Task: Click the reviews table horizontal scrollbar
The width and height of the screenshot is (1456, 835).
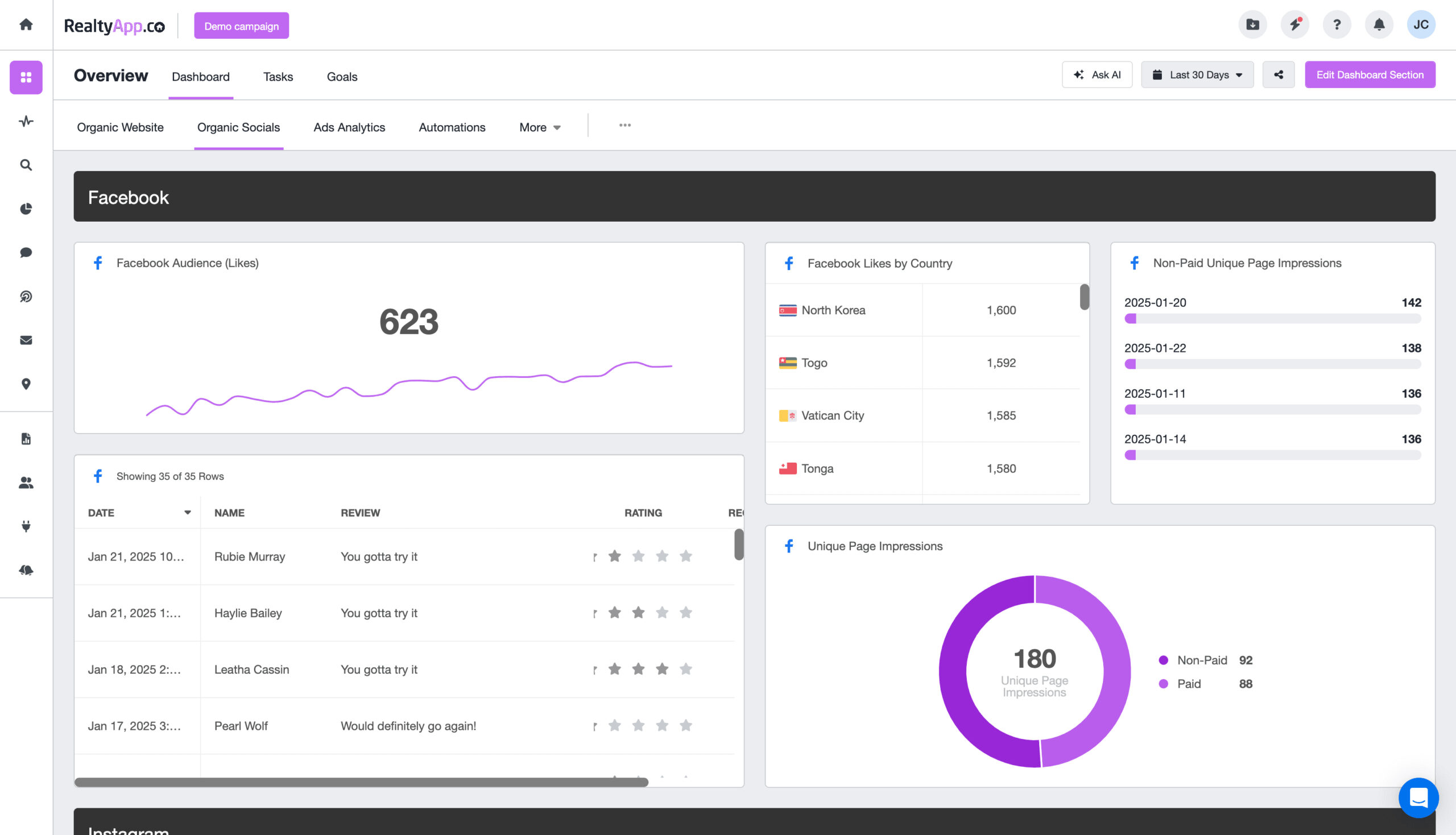Action: [x=361, y=782]
